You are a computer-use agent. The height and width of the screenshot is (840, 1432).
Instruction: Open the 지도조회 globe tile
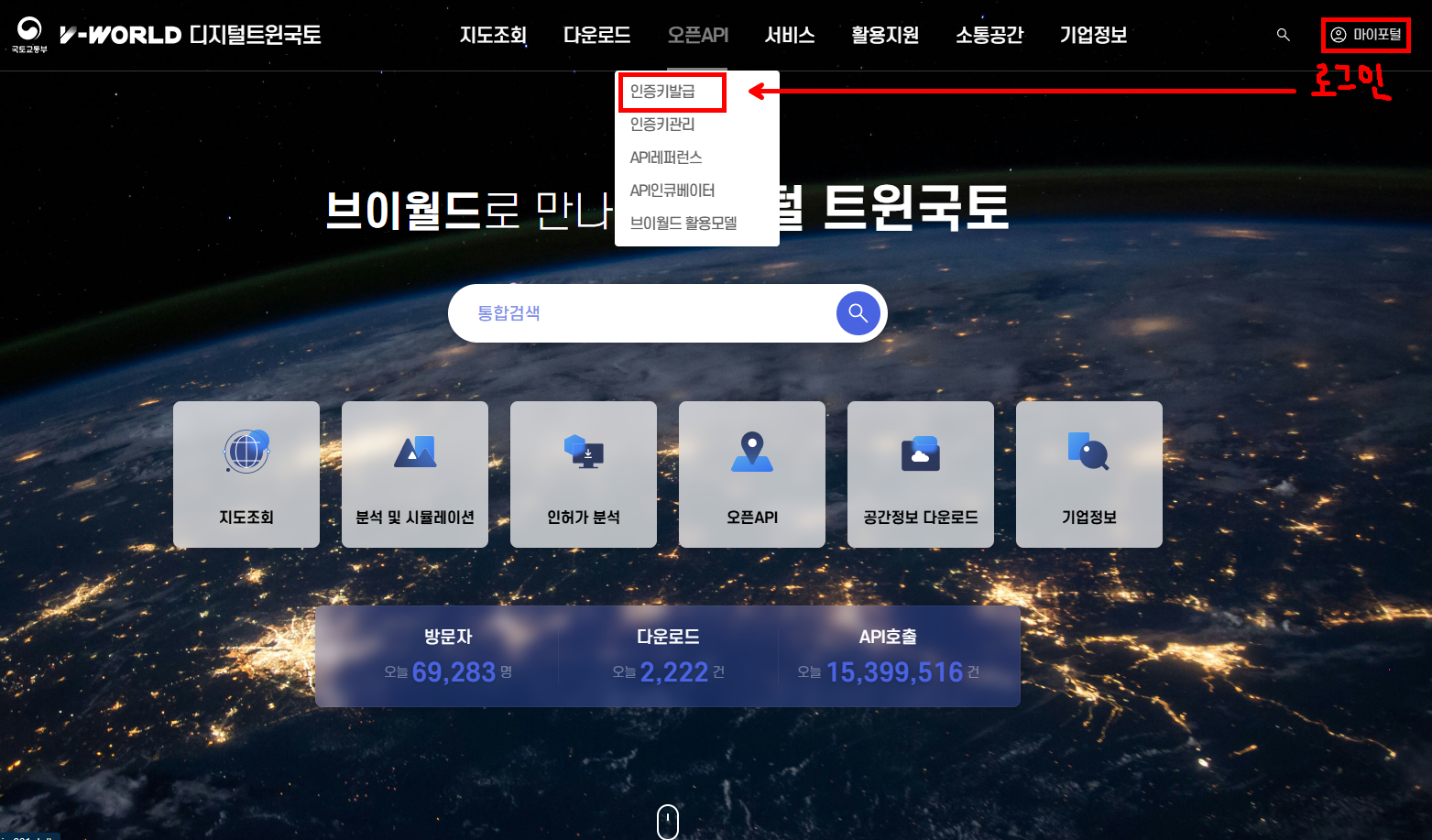click(x=246, y=475)
